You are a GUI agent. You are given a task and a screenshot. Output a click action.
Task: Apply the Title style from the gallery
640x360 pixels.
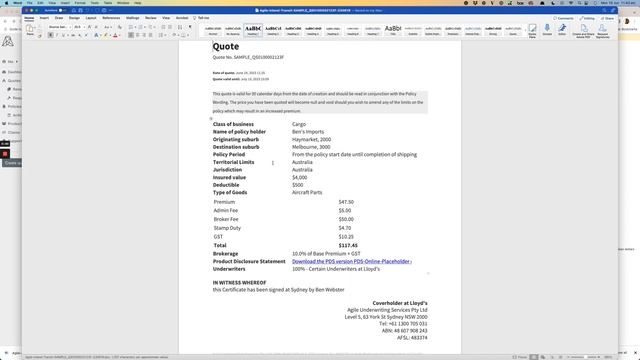point(393,30)
